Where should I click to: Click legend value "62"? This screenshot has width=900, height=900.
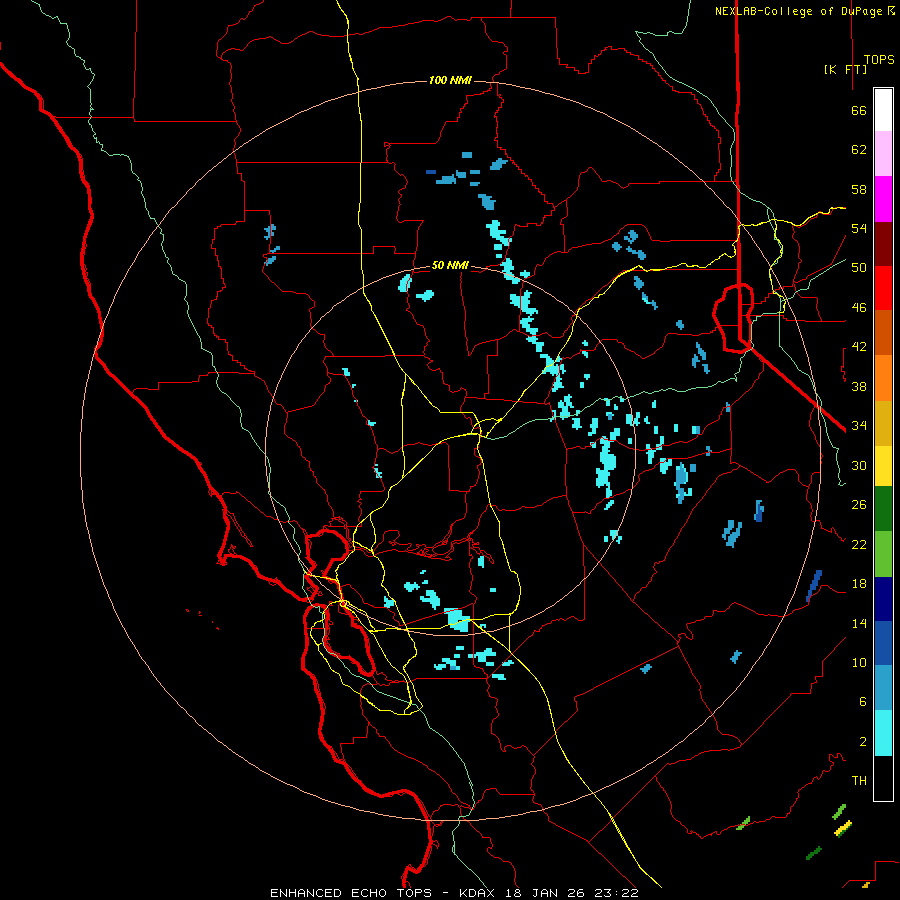pos(859,150)
